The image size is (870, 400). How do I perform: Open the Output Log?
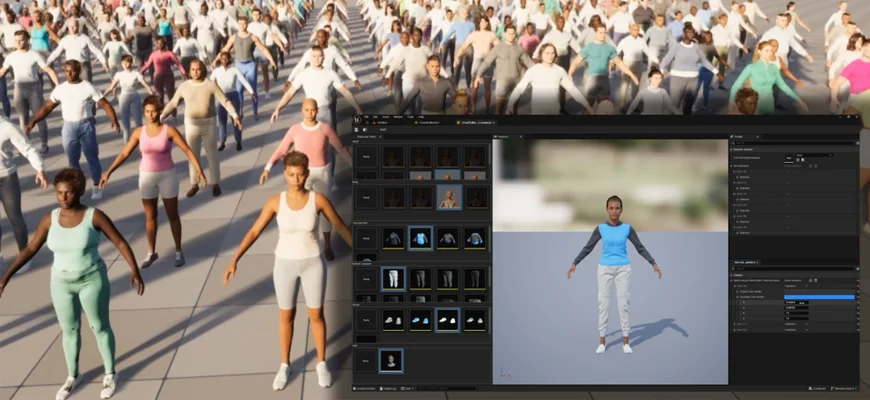(389, 388)
